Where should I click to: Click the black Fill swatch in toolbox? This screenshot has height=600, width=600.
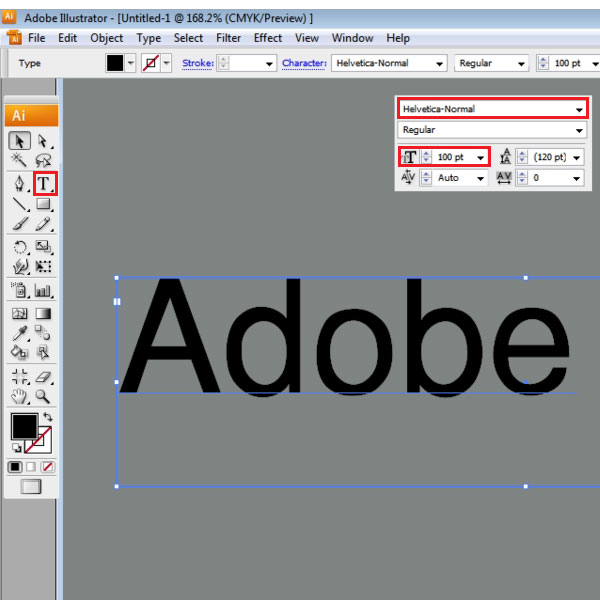pyautogui.click(x=24, y=426)
